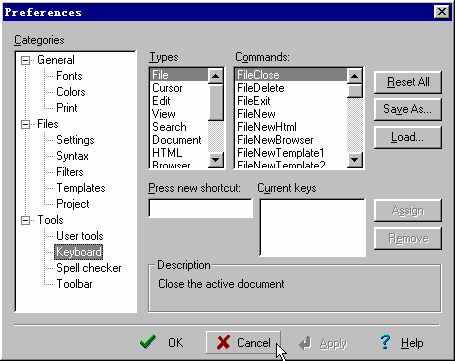Select Toolbar category in the tree
The width and height of the screenshot is (455, 361).
pyautogui.click(x=74, y=284)
